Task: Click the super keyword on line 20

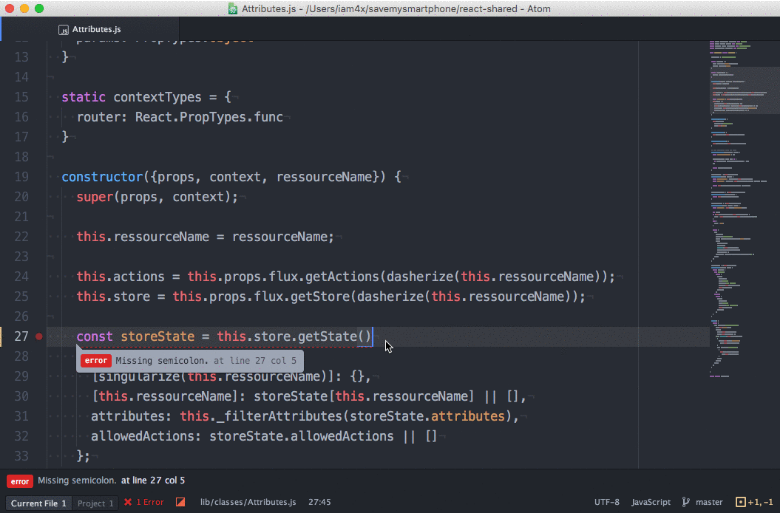Action: (95, 197)
